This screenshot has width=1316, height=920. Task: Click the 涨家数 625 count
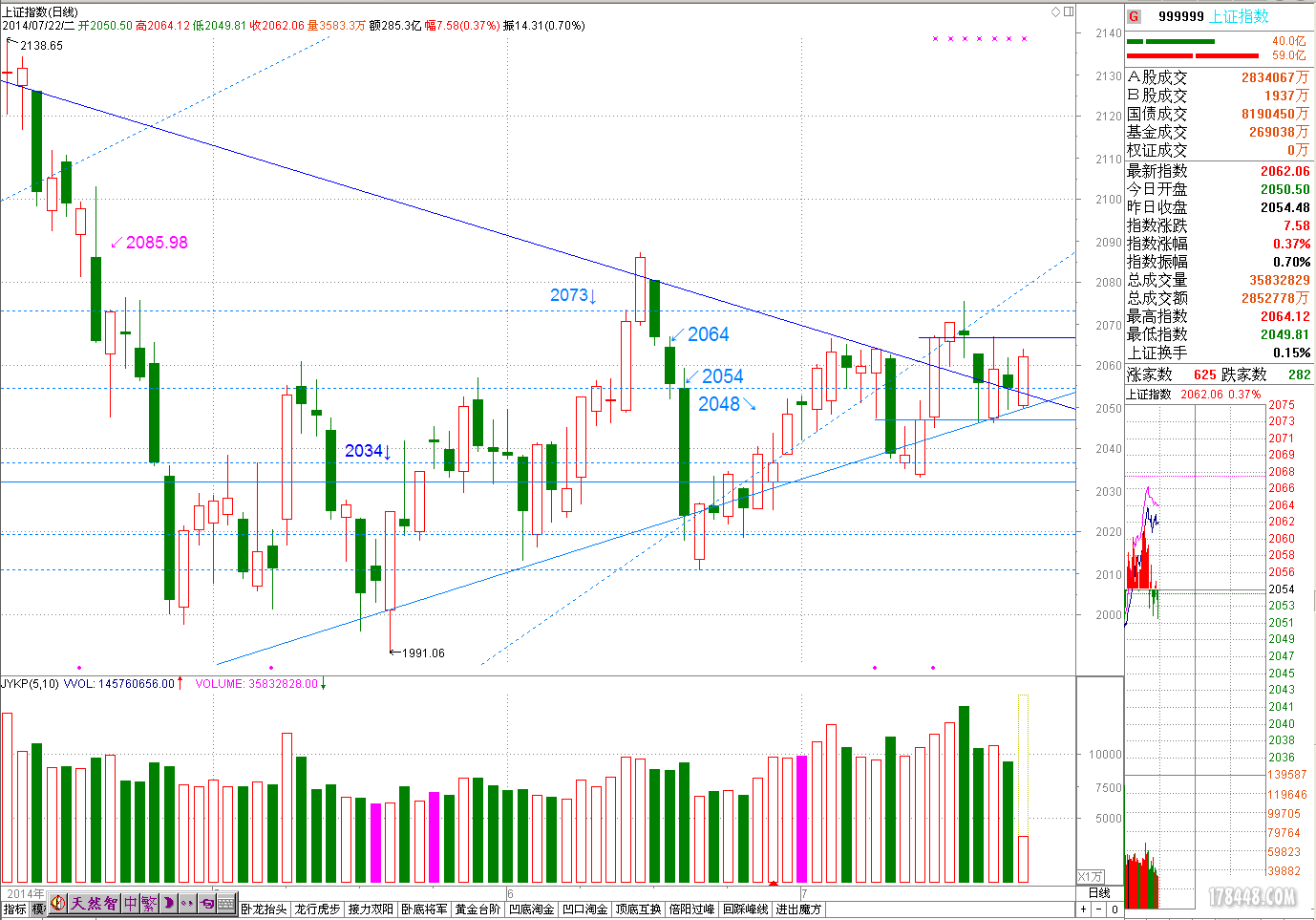tap(1205, 374)
